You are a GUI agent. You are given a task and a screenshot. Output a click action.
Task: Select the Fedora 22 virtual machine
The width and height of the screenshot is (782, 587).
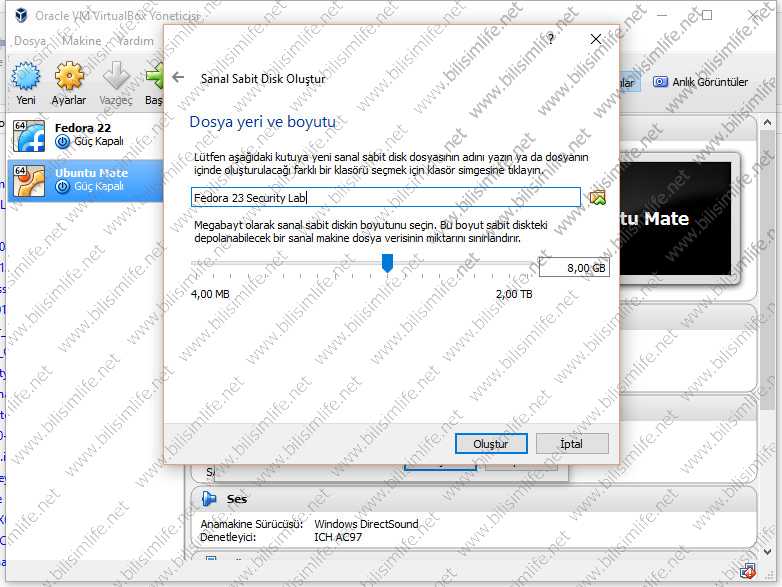[x=85, y=136]
